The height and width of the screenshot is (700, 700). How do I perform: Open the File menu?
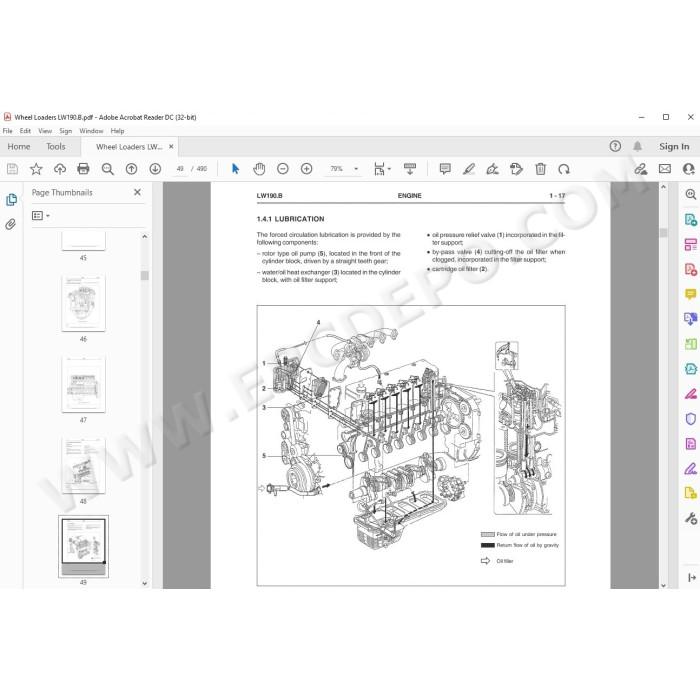click(8, 131)
